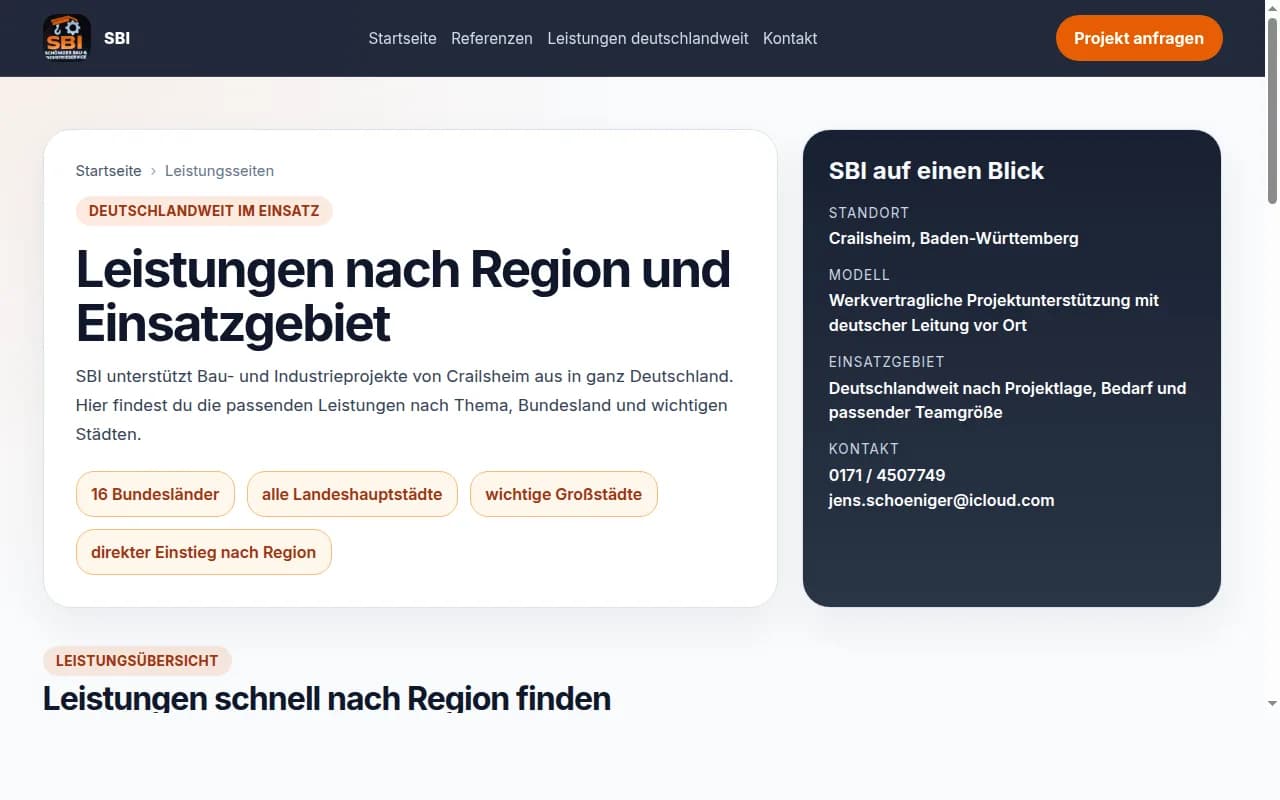This screenshot has height=800, width=1280.
Task: Select the wichtige Großstädte chip
Action: [x=563, y=494]
